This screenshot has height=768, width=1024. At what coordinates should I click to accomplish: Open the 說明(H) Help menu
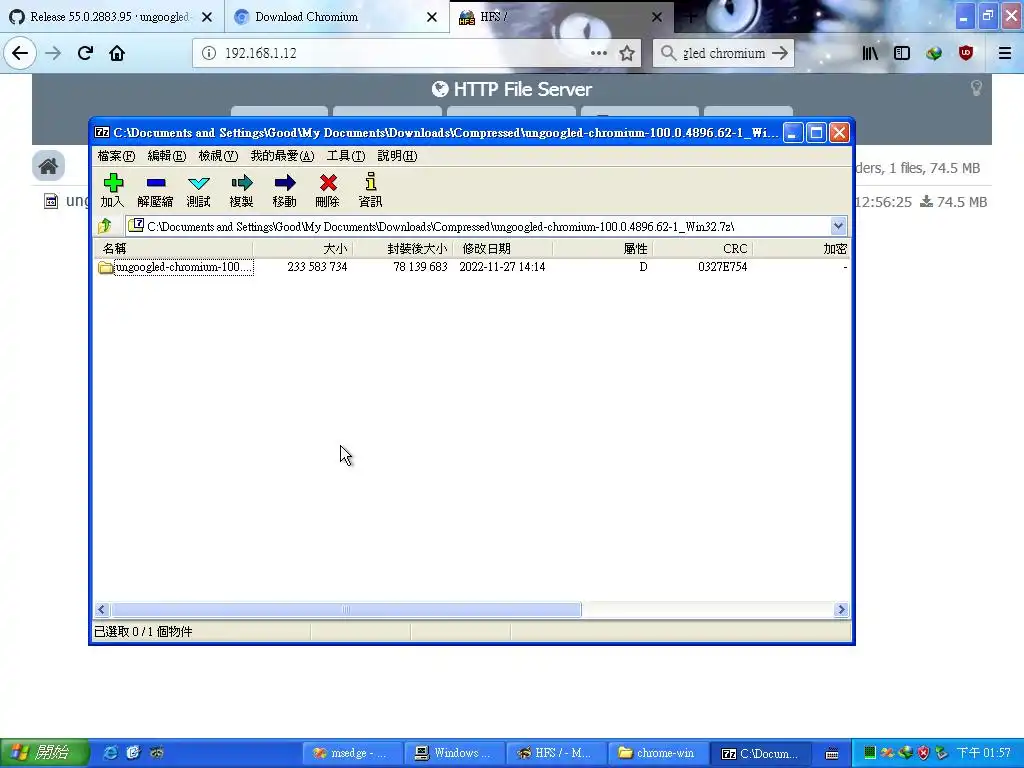point(397,155)
